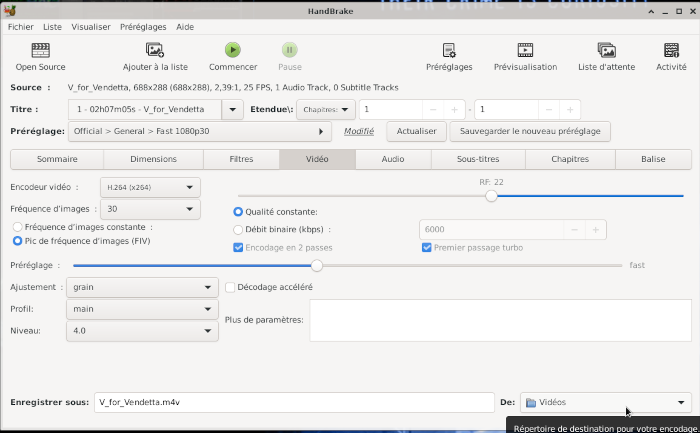Image resolution: width=700 pixels, height=433 pixels.
Task: Disable Encodage en 2 passes checkbox
Action: pos(238,247)
